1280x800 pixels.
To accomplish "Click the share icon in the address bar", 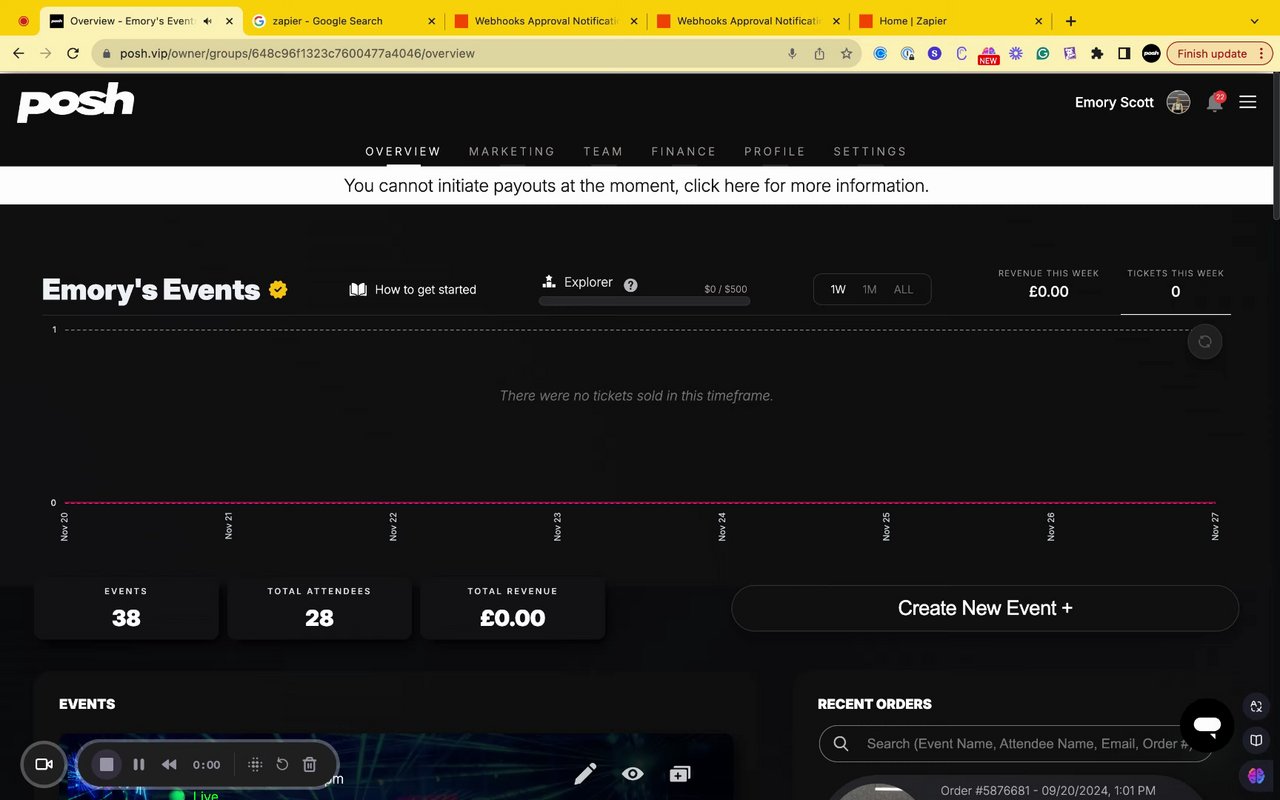I will point(820,54).
